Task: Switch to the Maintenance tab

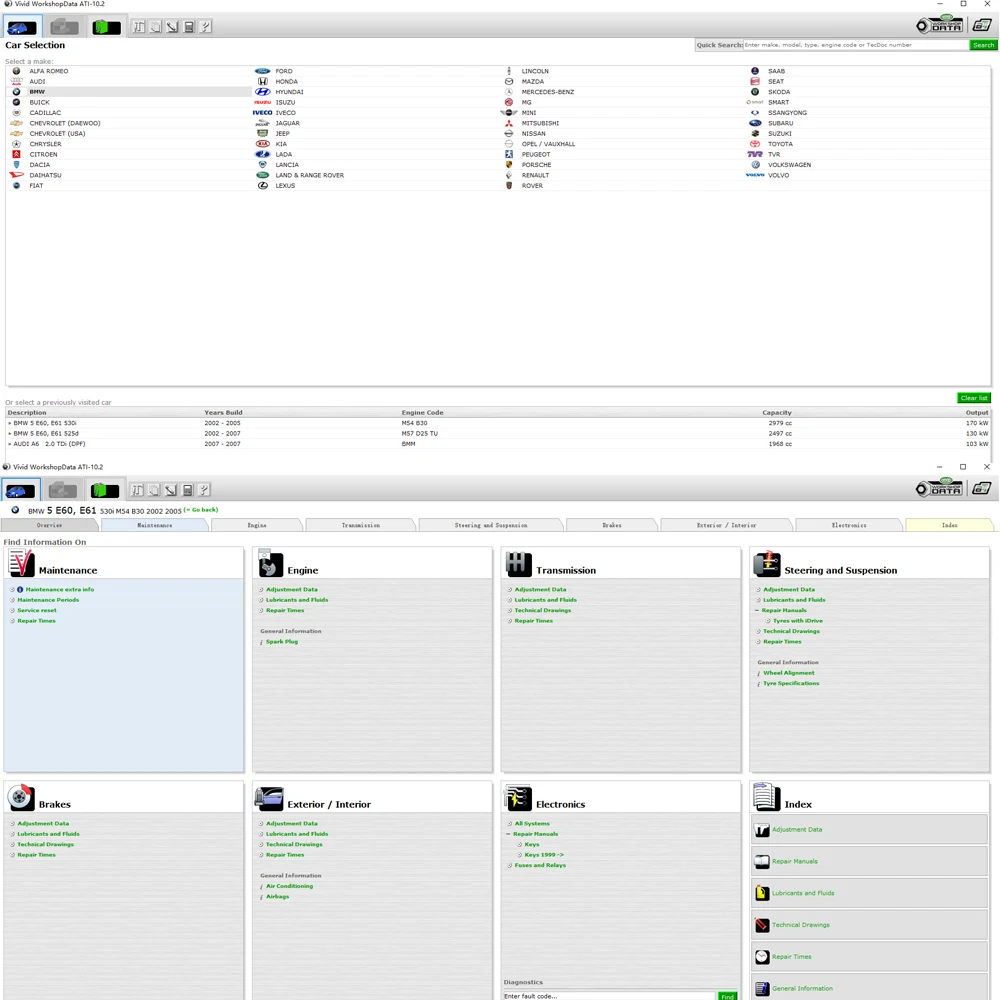Action: (x=155, y=526)
